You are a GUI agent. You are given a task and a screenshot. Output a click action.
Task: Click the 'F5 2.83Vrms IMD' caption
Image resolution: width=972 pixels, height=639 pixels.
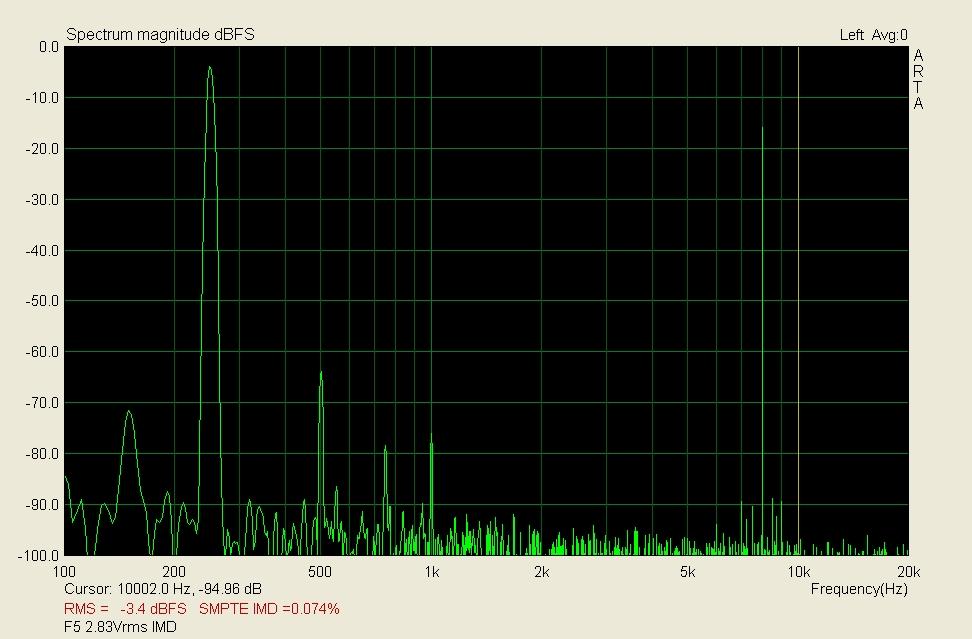pos(120,627)
